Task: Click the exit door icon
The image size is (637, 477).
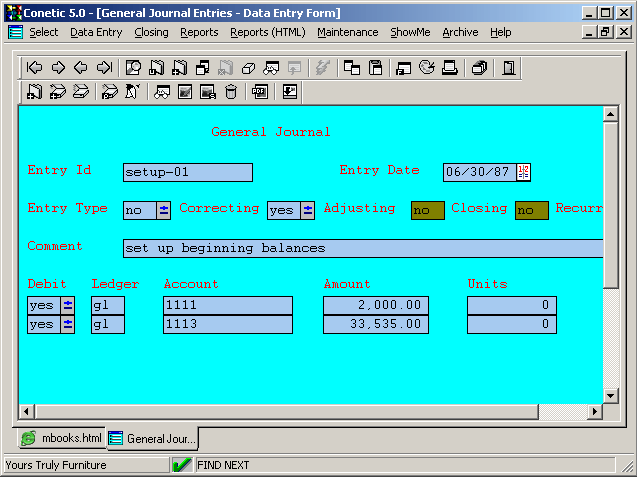Action: point(509,68)
